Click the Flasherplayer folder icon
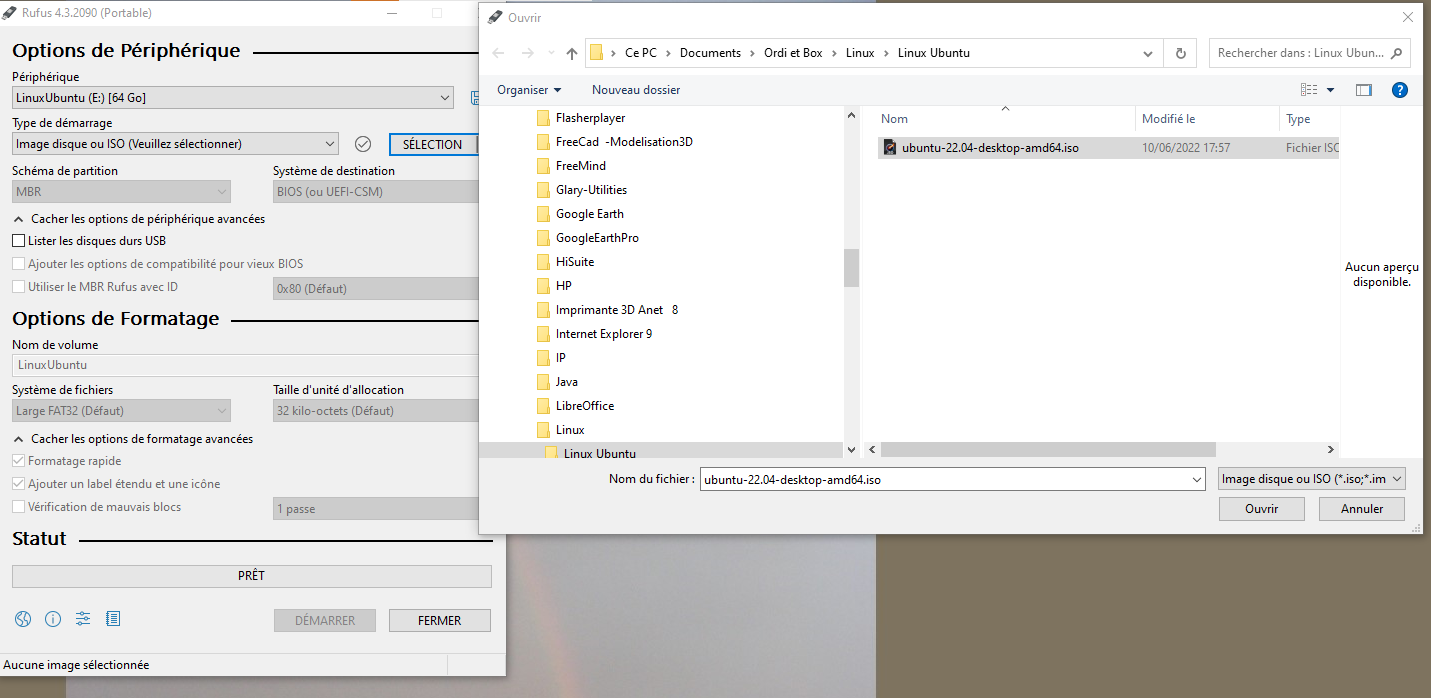This screenshot has height=698, width=1431. pos(544,118)
